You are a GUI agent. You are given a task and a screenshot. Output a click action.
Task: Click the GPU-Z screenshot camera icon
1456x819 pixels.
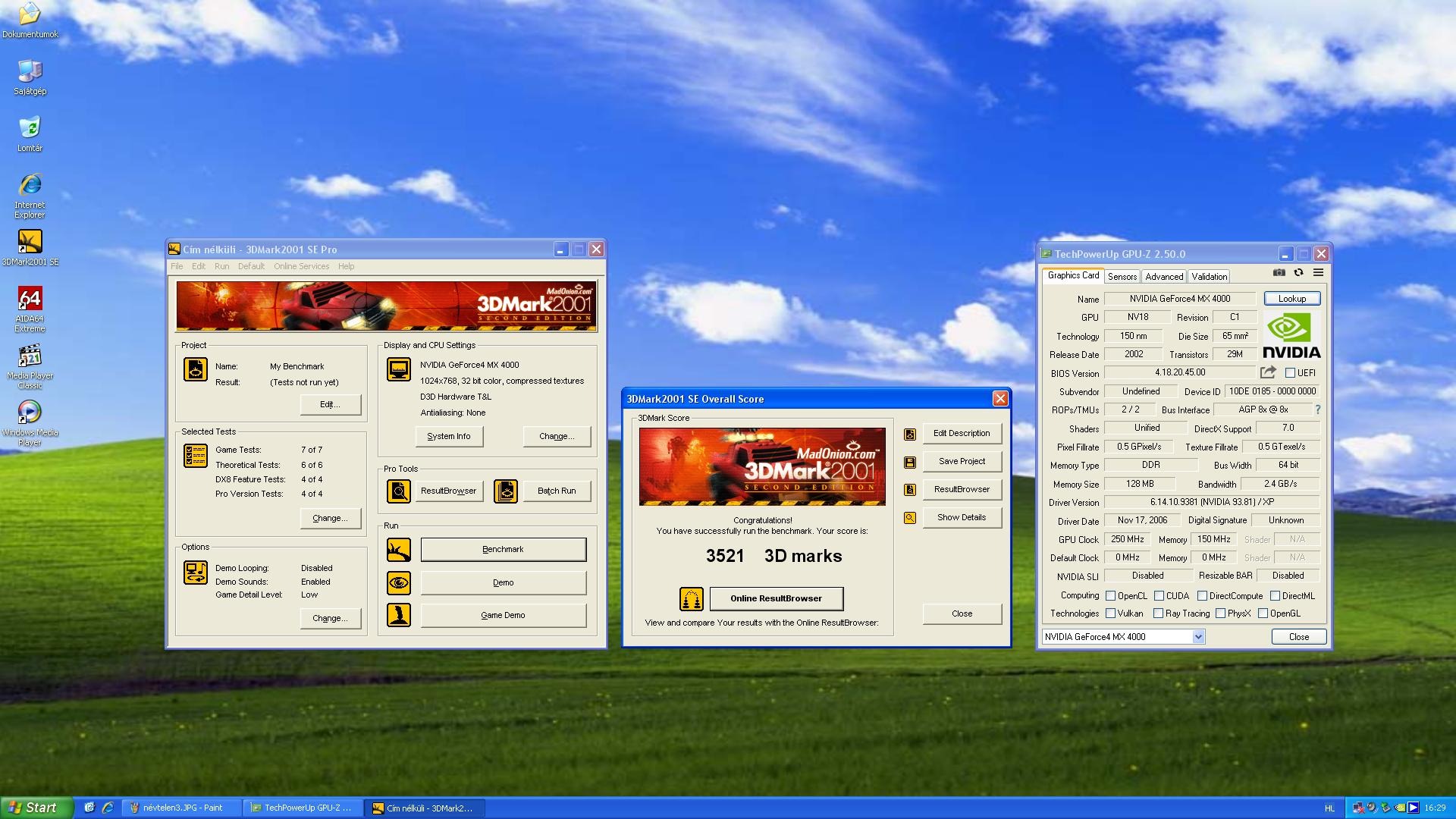point(1279,273)
